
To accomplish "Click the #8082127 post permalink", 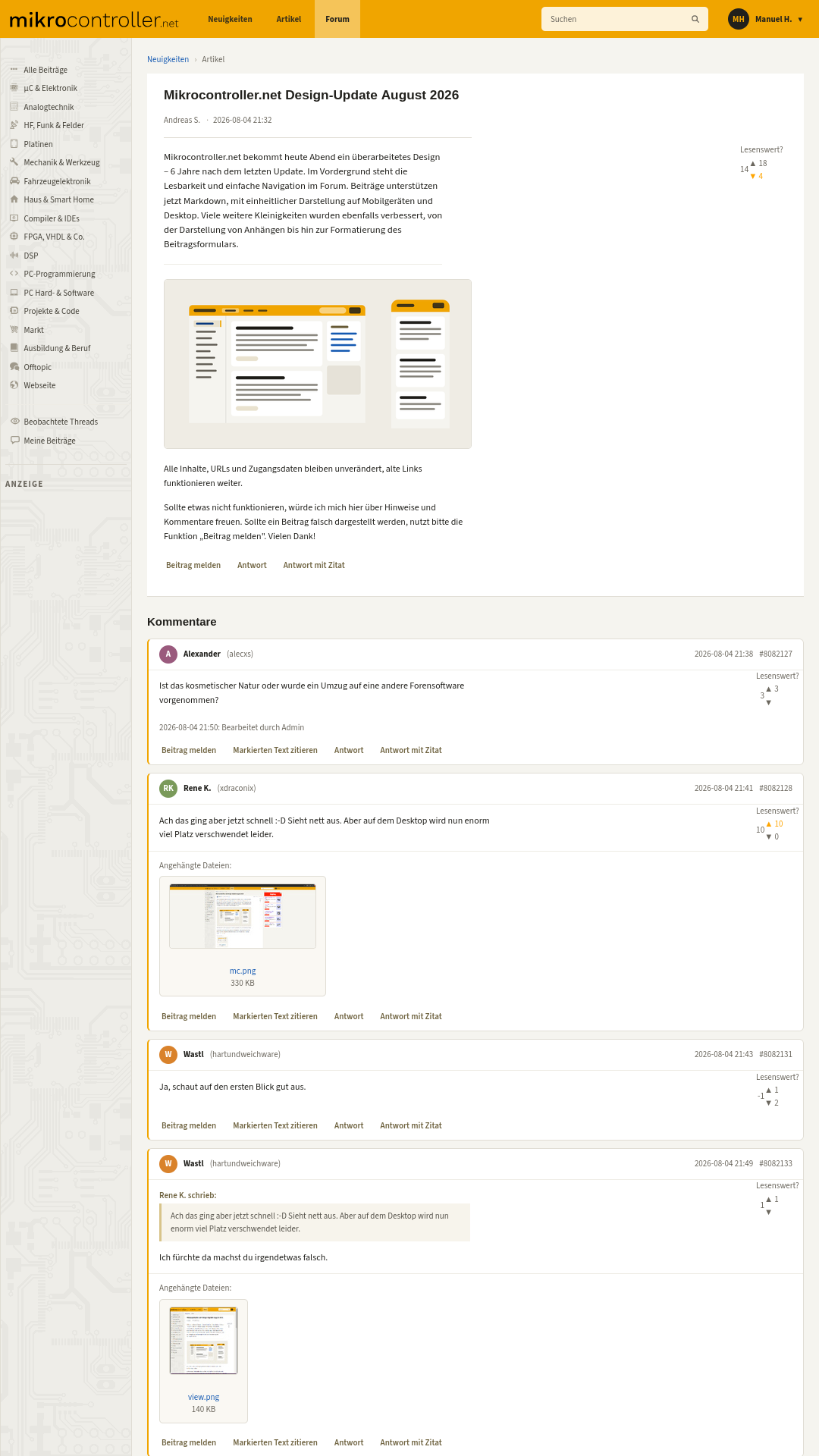I will 776,654.
